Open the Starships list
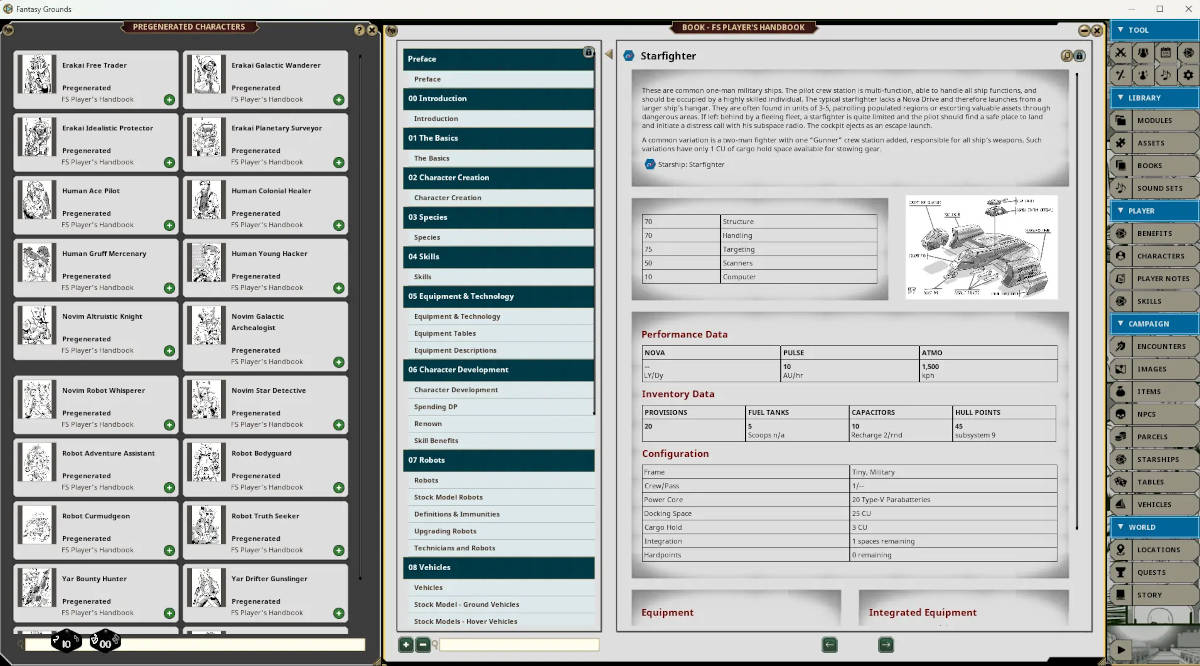 1154,460
